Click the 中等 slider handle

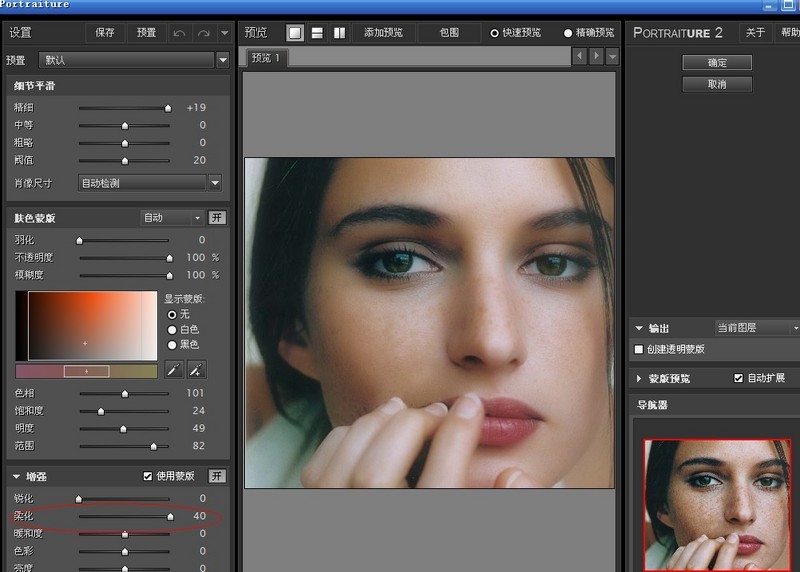pyautogui.click(x=124, y=126)
